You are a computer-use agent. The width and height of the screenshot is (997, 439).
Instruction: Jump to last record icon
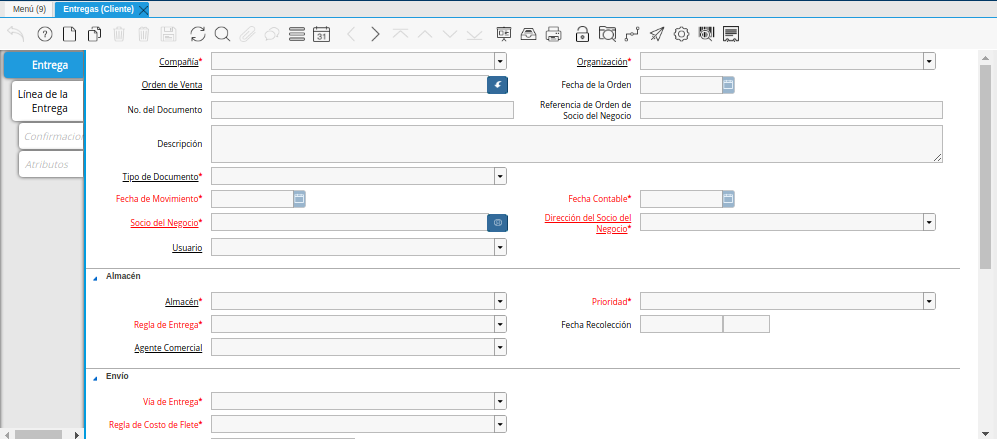point(474,34)
